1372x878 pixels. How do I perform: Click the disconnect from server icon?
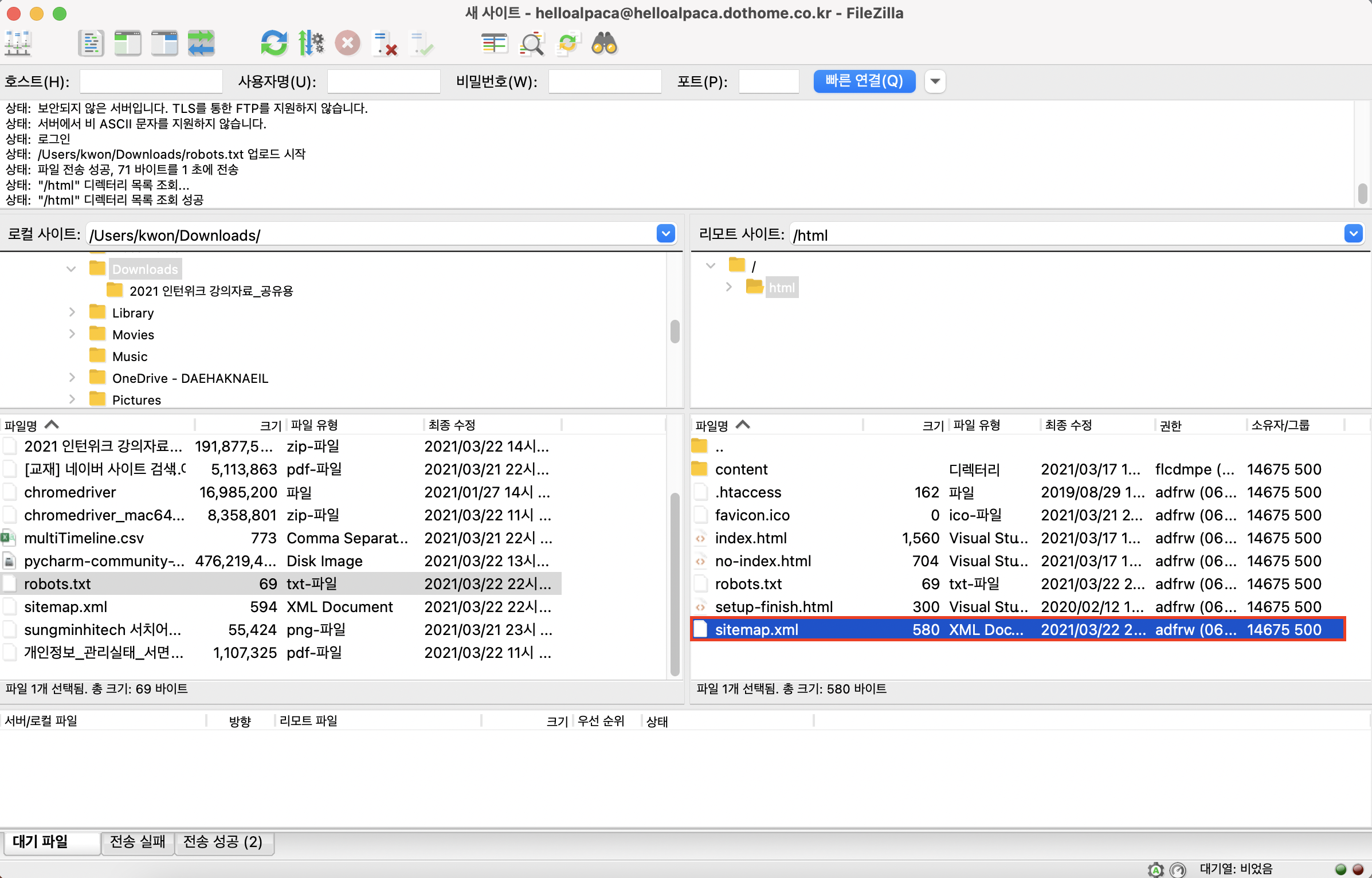385,44
